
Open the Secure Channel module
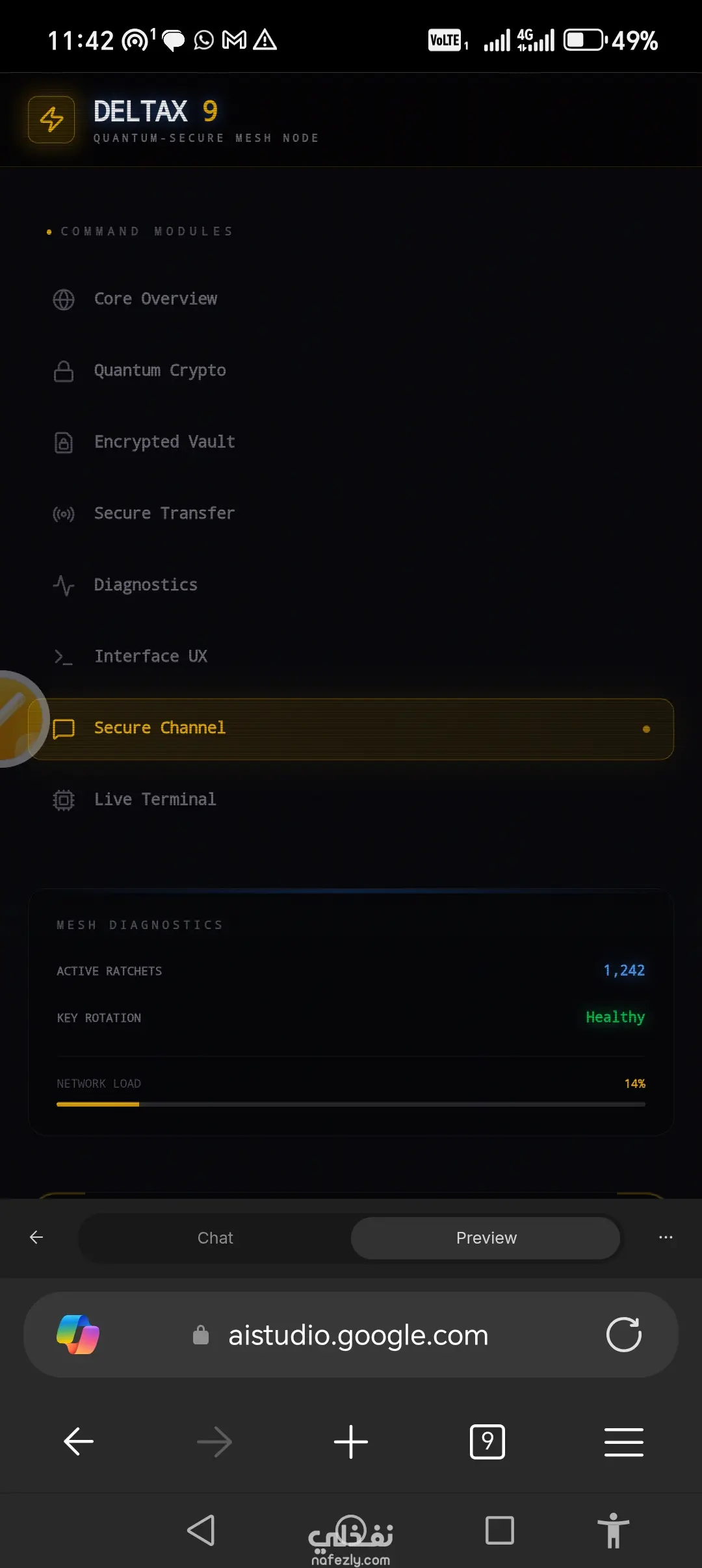pos(351,729)
